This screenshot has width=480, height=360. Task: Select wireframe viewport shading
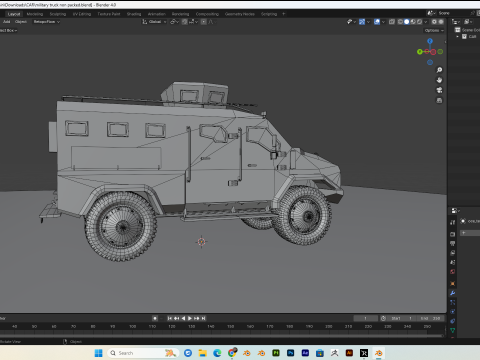(x=400, y=22)
